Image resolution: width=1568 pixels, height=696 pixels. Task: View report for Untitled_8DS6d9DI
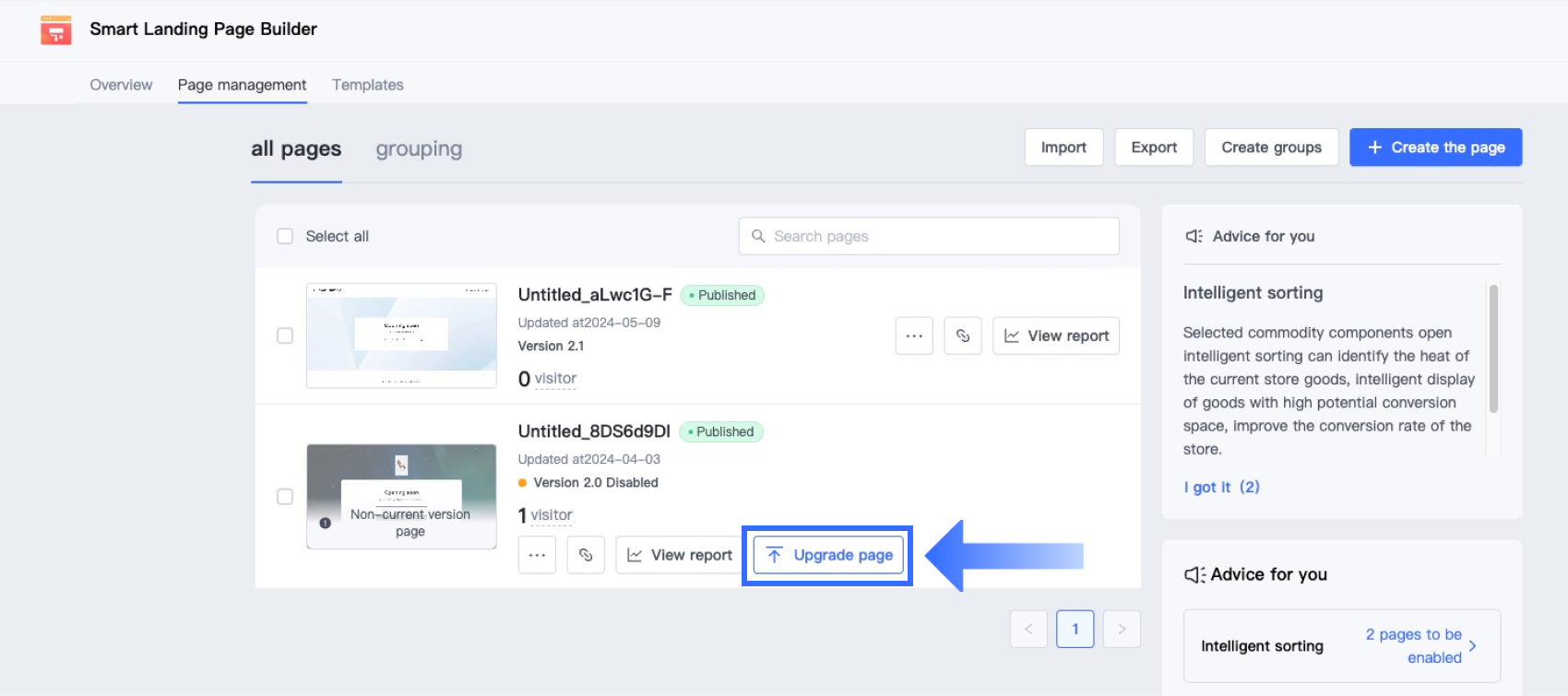pos(680,555)
